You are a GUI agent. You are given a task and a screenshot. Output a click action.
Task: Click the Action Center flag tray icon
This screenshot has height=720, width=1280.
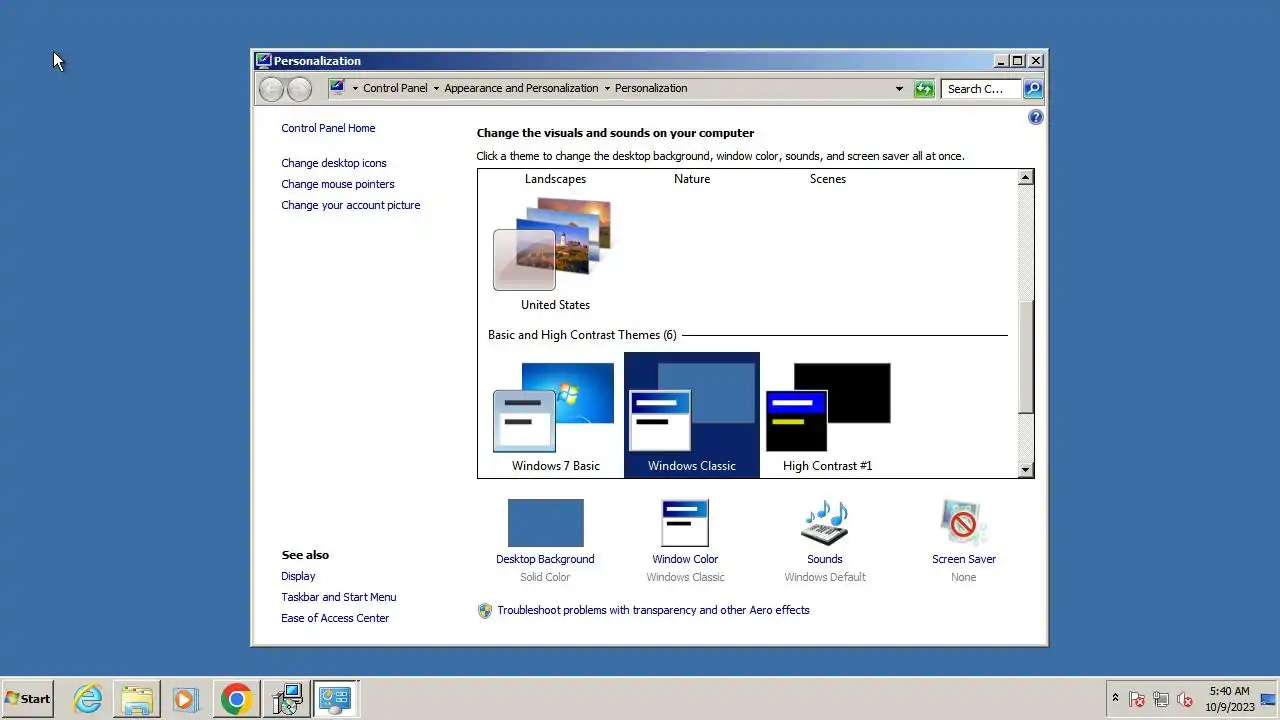(1137, 699)
